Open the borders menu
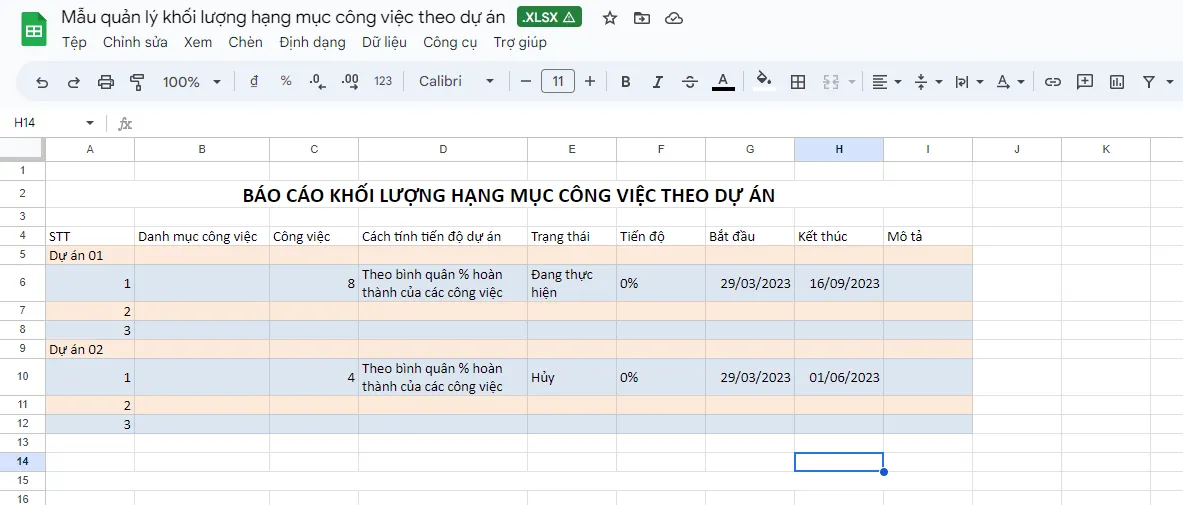The height and width of the screenshot is (505, 1183). pyautogui.click(x=797, y=82)
